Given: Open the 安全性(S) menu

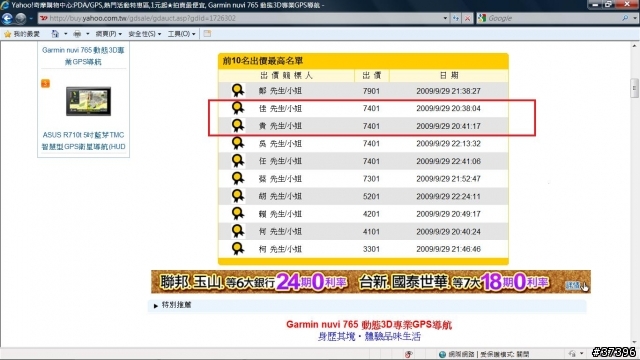Looking at the screenshot, I should point(145,34).
